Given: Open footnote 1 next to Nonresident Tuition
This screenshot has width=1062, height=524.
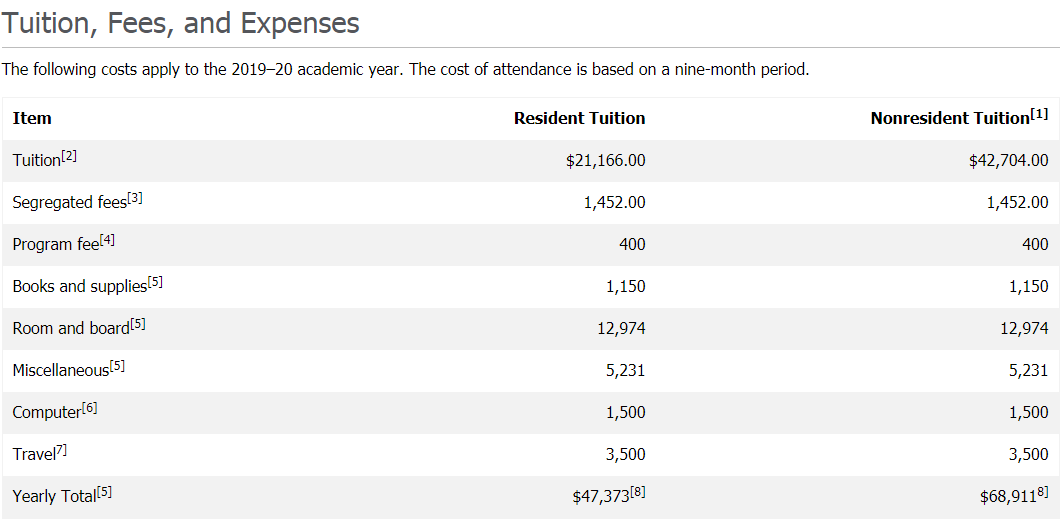Looking at the screenshot, I should pyautogui.click(x=1040, y=114).
